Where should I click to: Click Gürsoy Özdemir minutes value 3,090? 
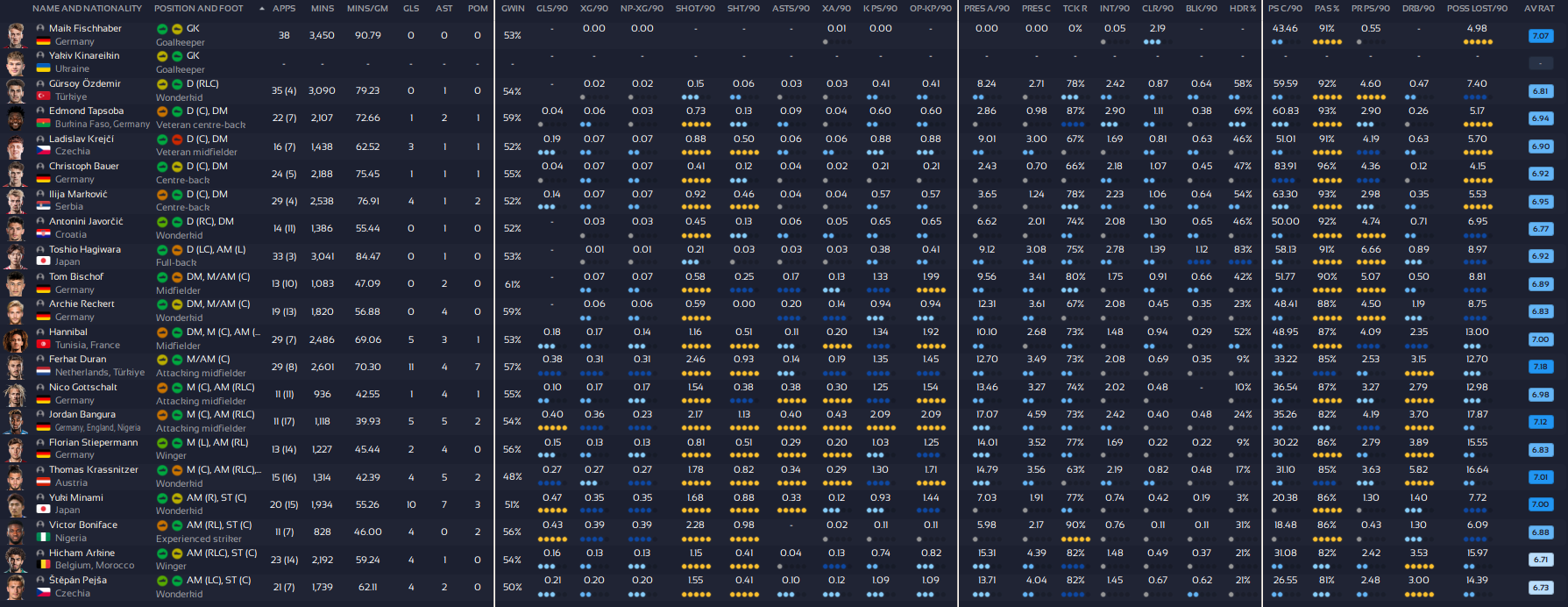pos(322,91)
